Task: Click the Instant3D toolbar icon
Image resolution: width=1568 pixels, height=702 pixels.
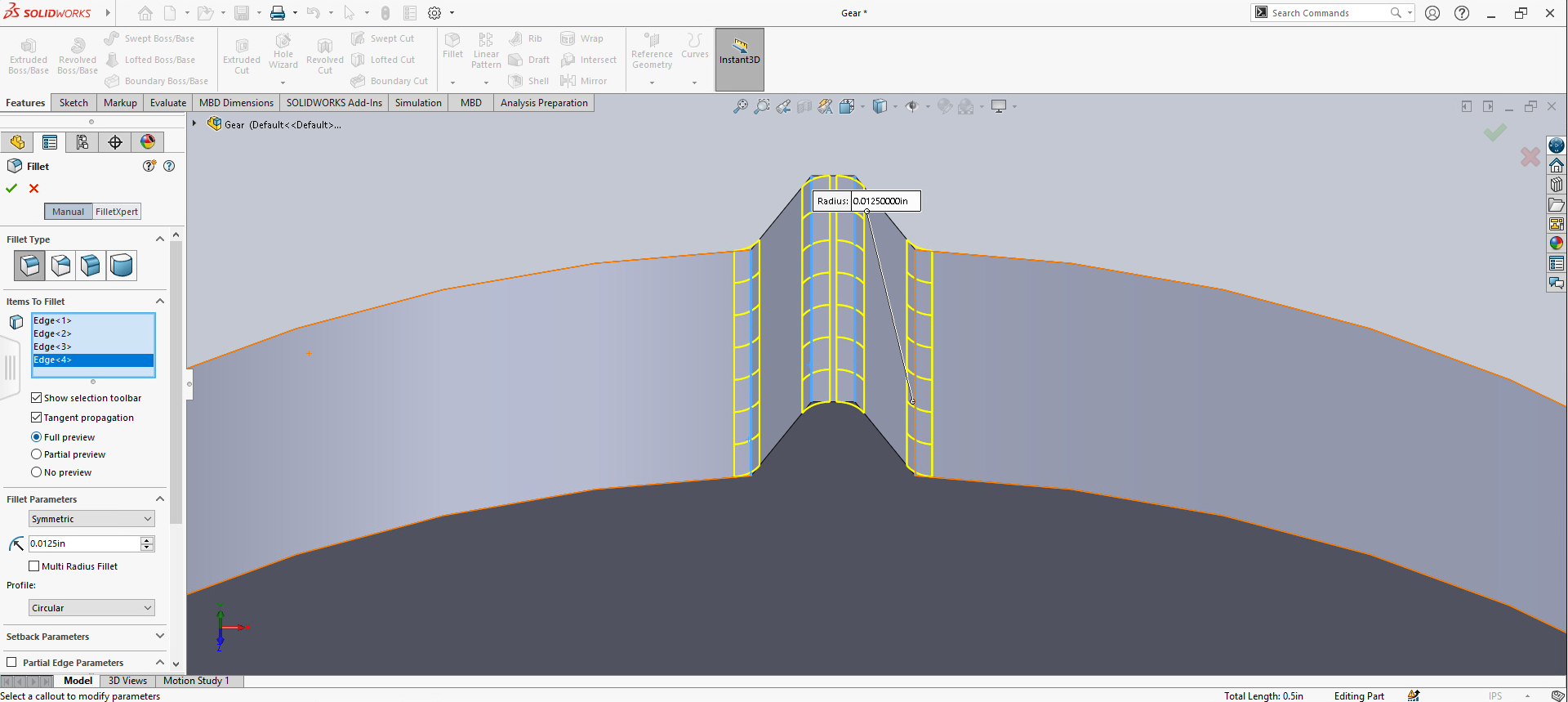Action: click(739, 51)
